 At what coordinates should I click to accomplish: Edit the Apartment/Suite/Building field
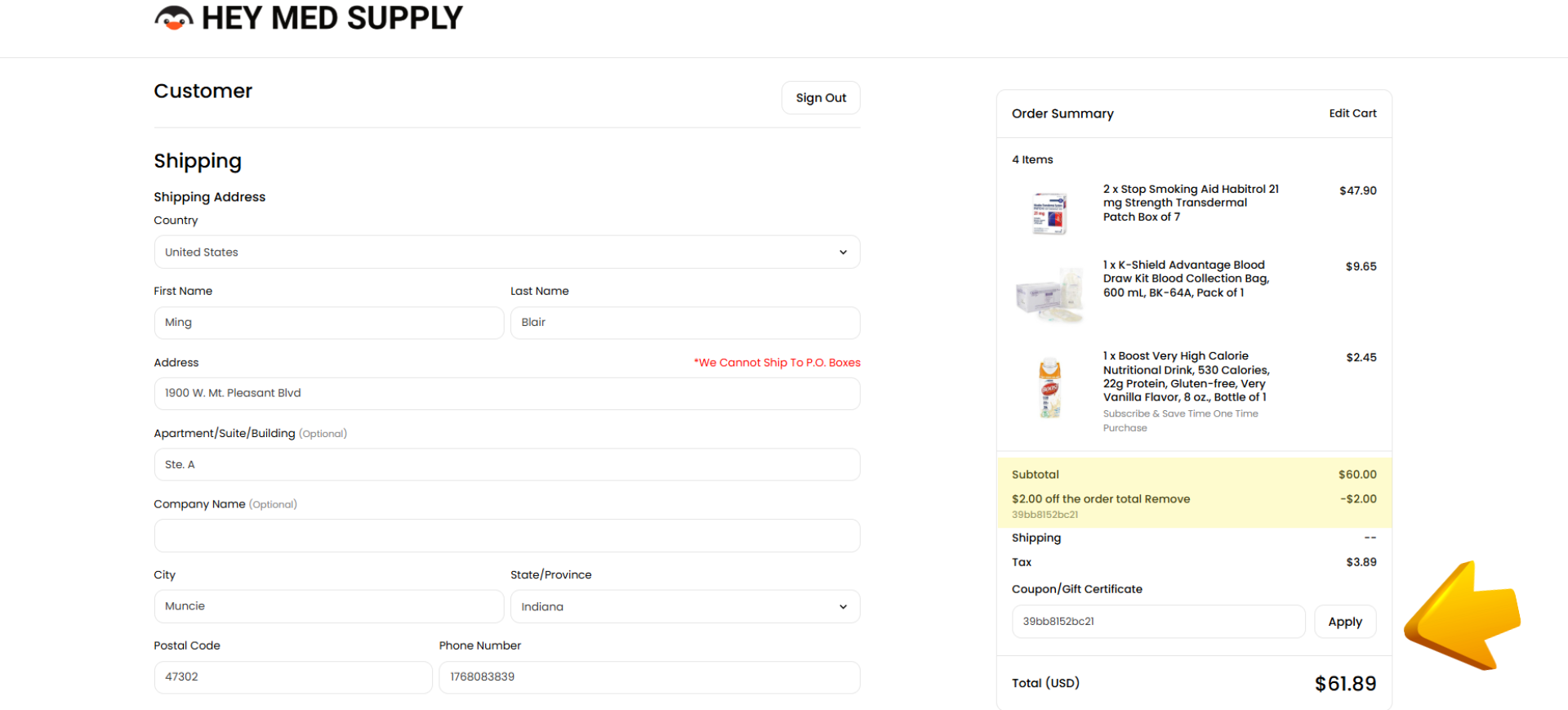pyautogui.click(x=506, y=465)
